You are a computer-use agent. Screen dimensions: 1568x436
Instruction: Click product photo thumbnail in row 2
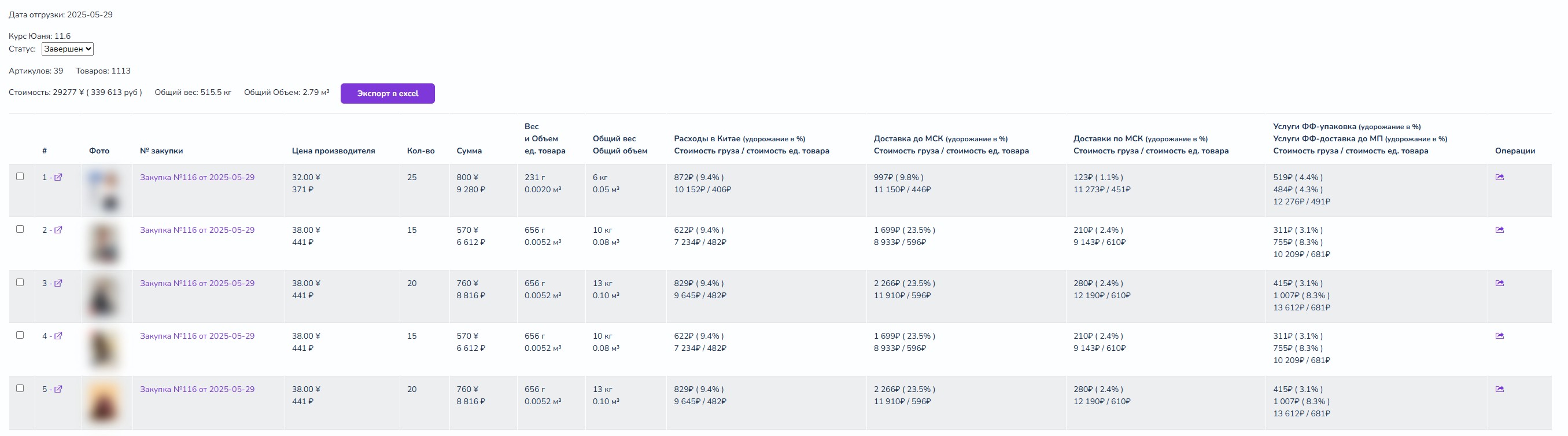(104, 244)
